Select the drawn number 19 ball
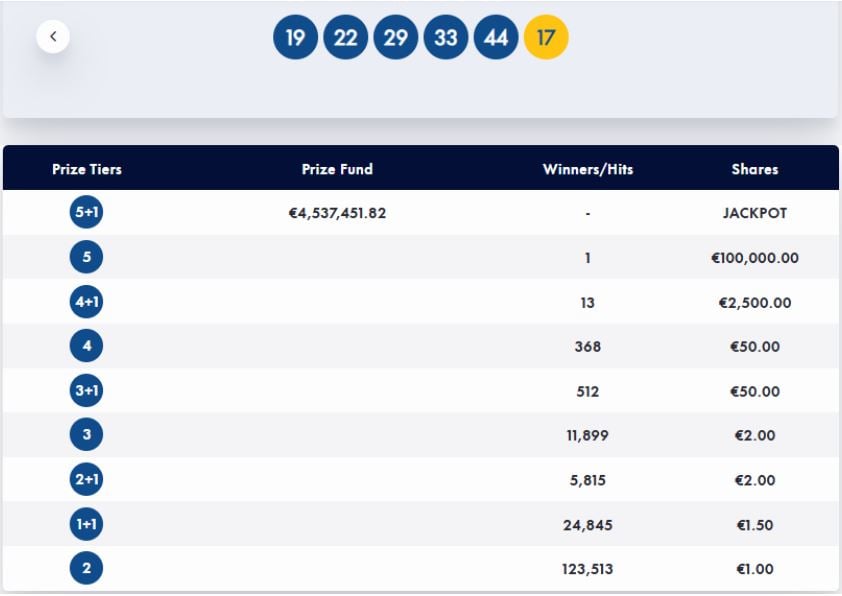This screenshot has height=596, width=842. pyautogui.click(x=295, y=38)
